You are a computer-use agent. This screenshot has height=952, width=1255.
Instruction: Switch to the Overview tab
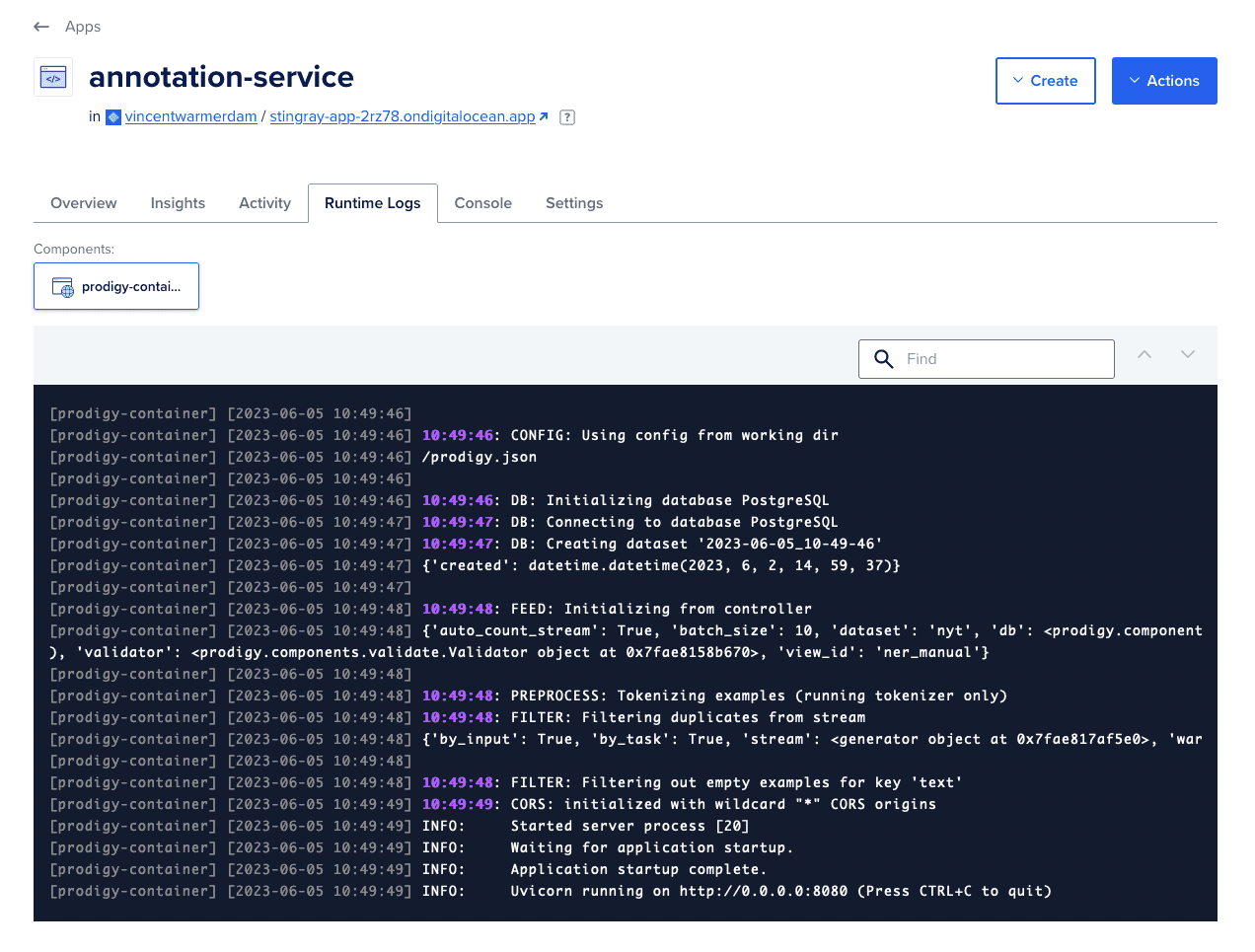83,202
